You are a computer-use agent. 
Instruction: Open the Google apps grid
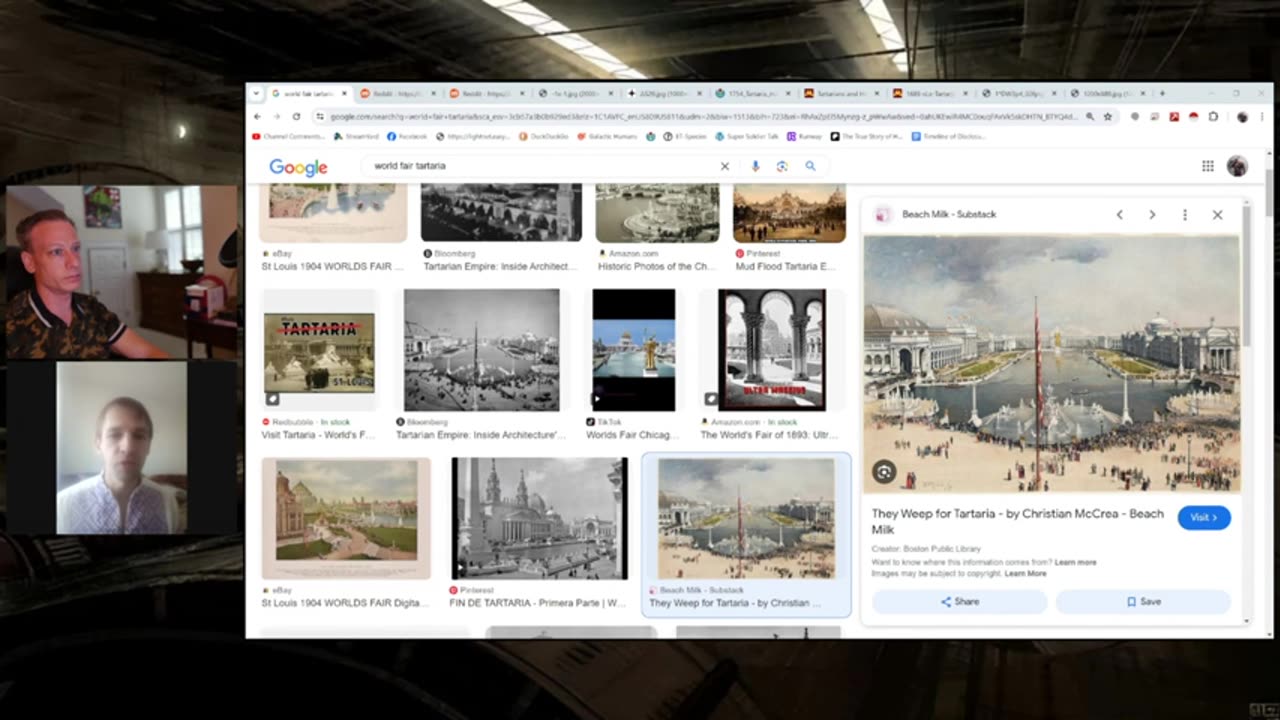[1208, 166]
